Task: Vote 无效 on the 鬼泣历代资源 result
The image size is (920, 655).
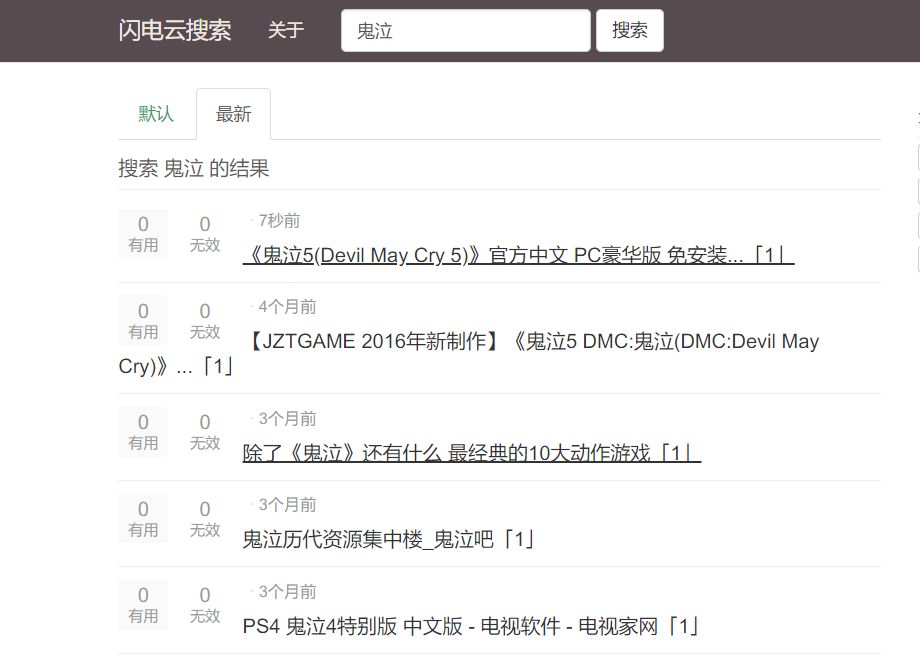Action: pyautogui.click(x=204, y=518)
